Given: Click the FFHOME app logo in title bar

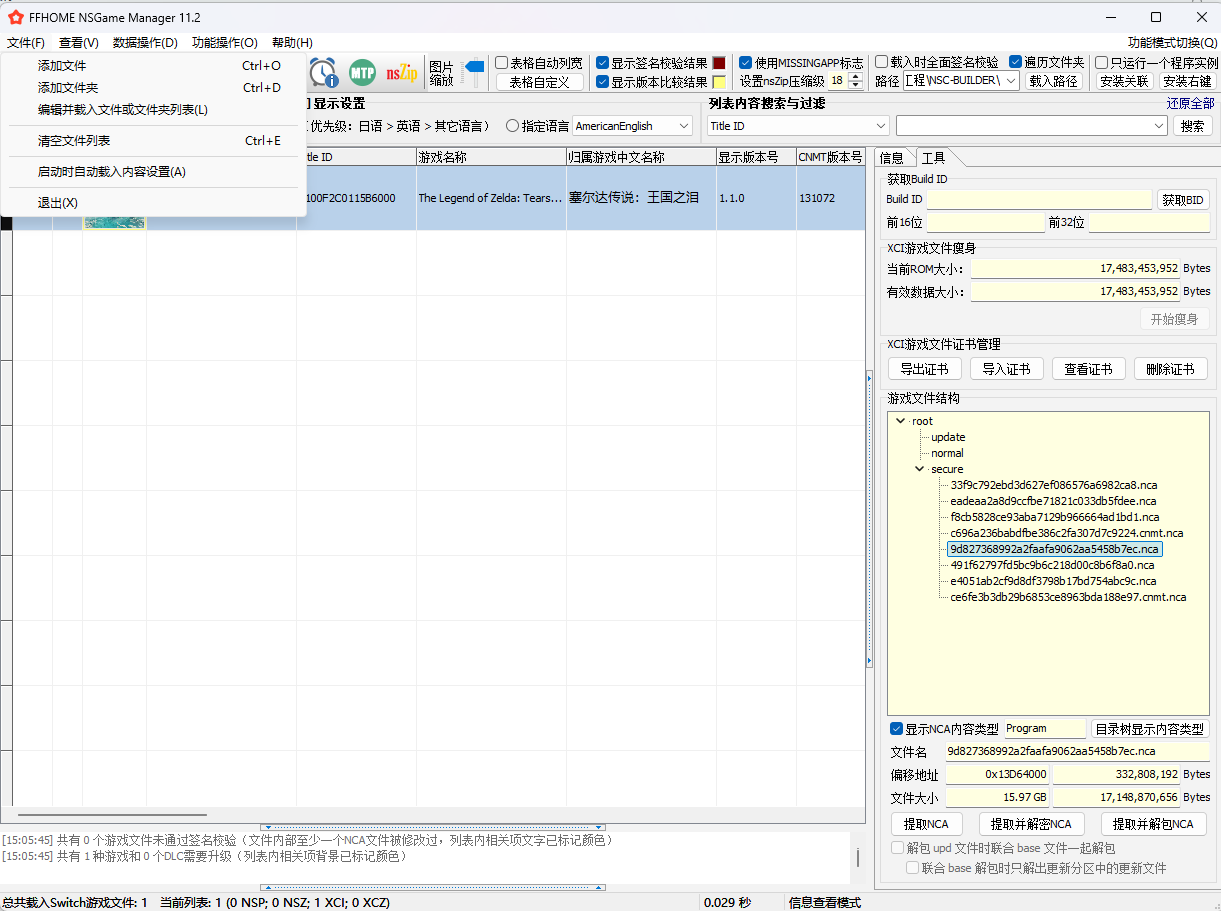Looking at the screenshot, I should coord(15,17).
